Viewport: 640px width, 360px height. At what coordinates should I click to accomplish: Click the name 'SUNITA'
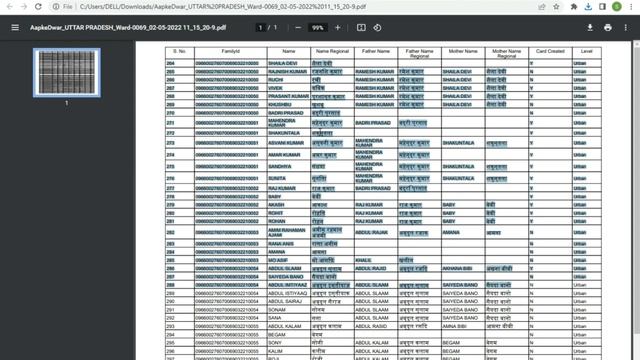pyautogui.click(x=277, y=178)
